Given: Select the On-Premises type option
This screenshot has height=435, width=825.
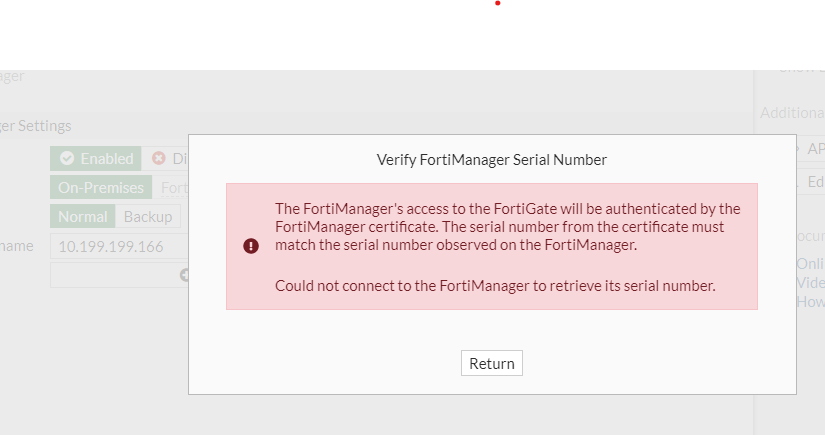Looking at the screenshot, I should click(x=101, y=188).
